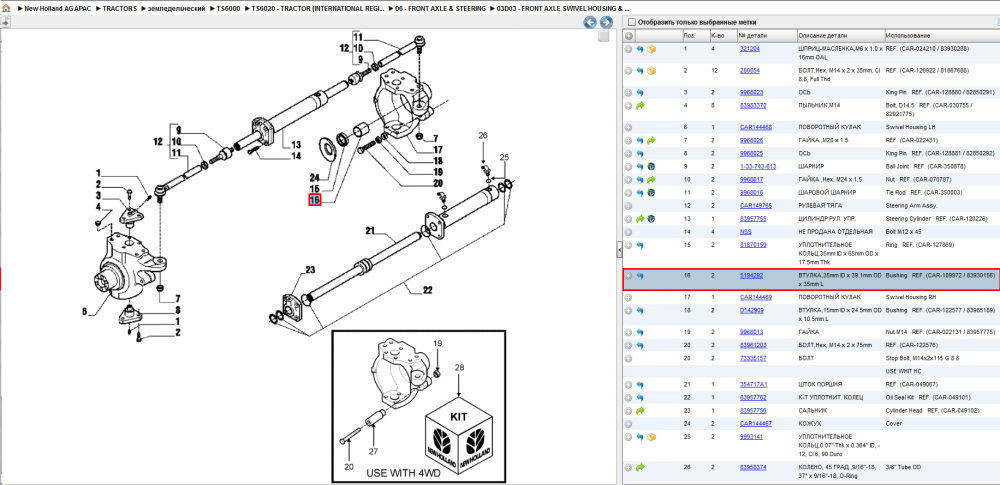The width and height of the screenshot is (1000, 485).
Task: Collapse the parts panel with splitter handle
Action: (619, 251)
